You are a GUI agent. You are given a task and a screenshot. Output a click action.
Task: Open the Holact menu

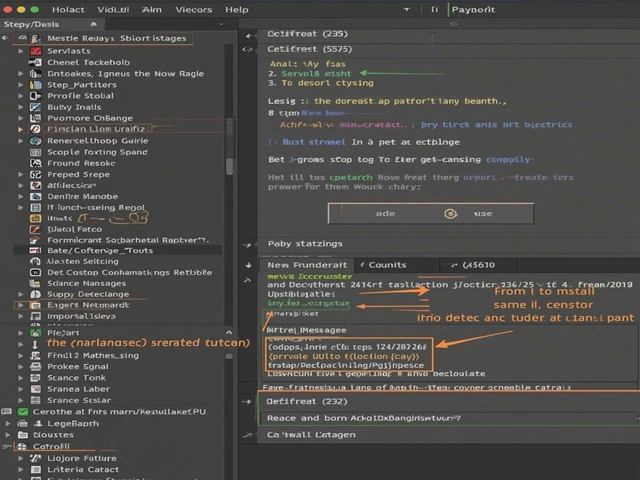[68, 9]
